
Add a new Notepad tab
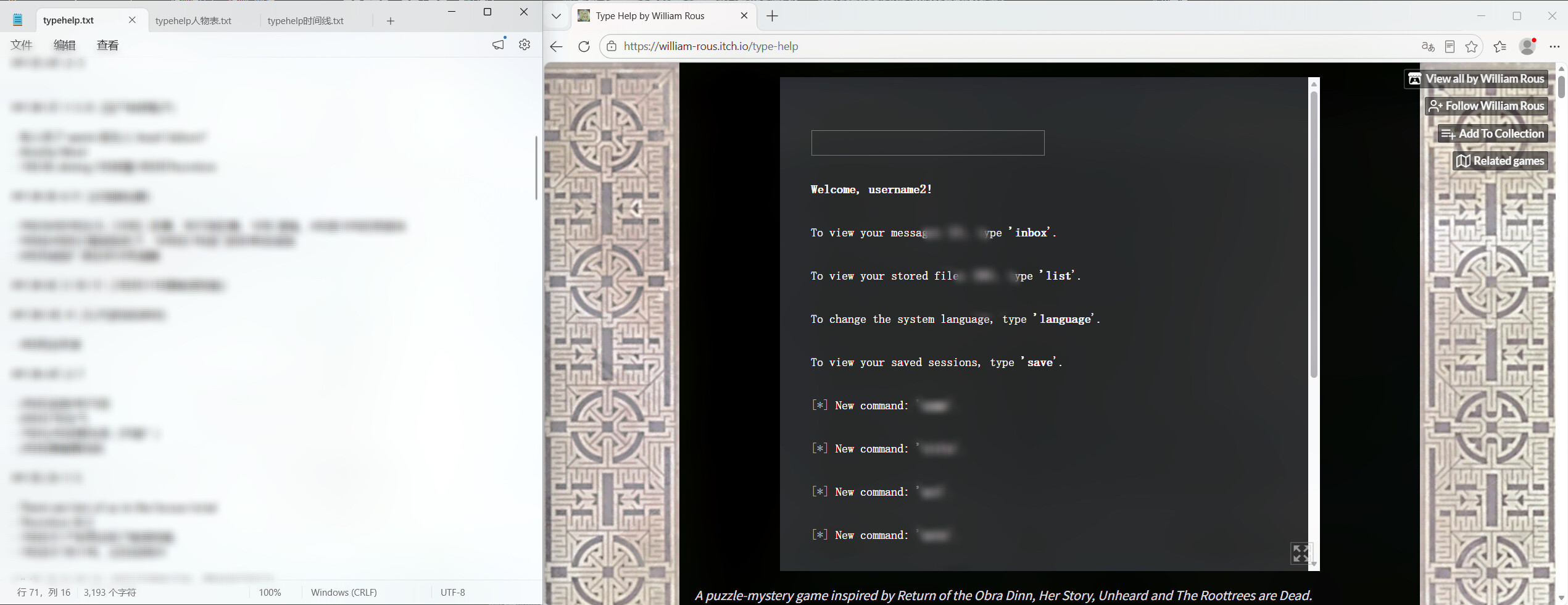tap(391, 20)
